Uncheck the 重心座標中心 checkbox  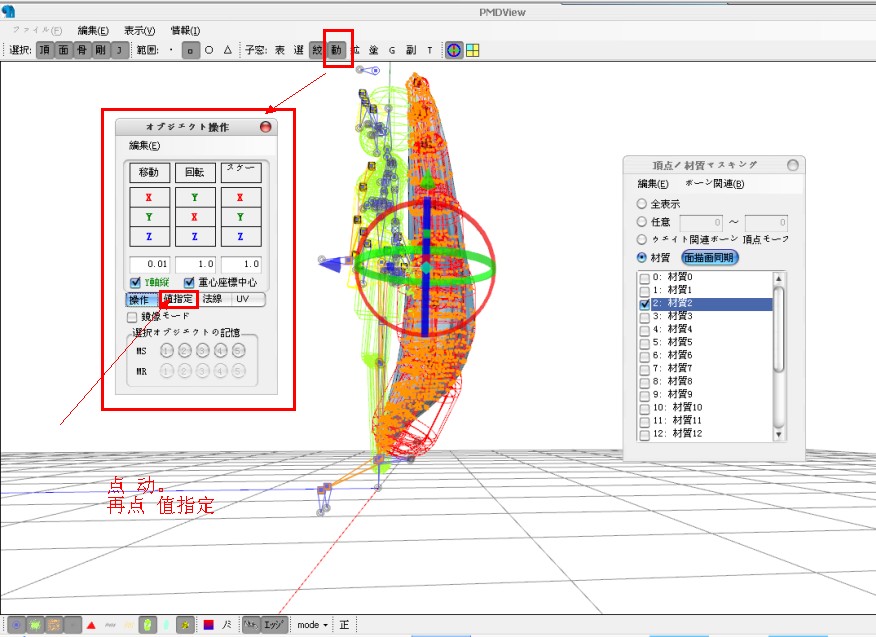189,282
